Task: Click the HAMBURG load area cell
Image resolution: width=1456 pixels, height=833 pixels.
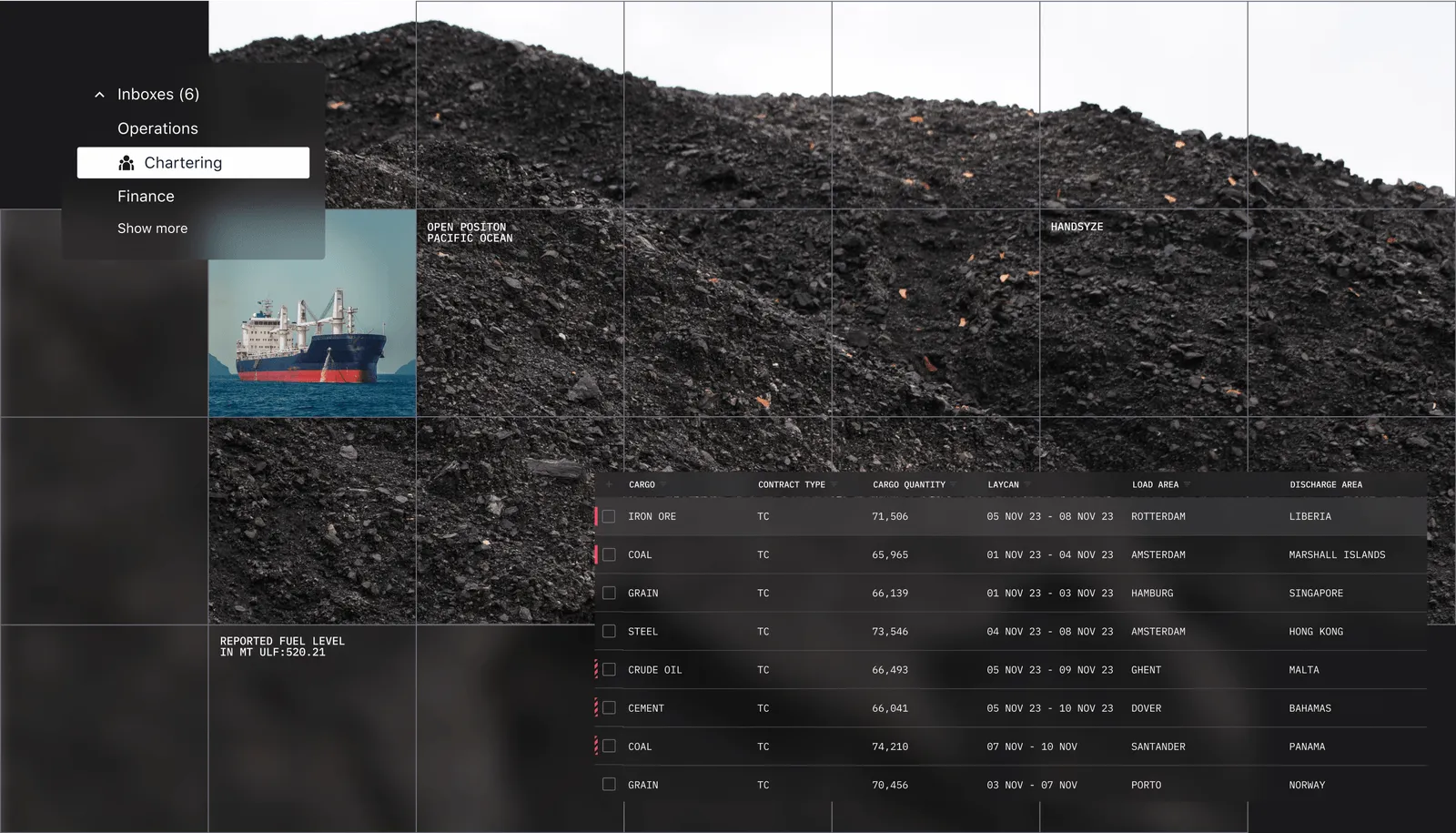Action: click(1152, 593)
